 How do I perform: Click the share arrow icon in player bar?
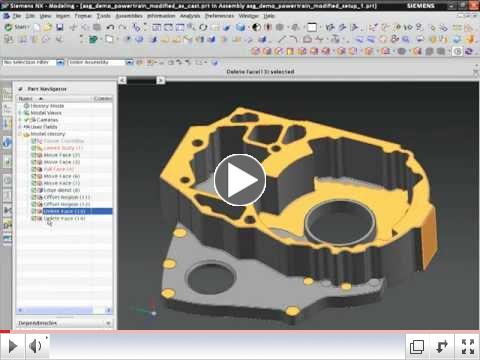click(x=442, y=347)
